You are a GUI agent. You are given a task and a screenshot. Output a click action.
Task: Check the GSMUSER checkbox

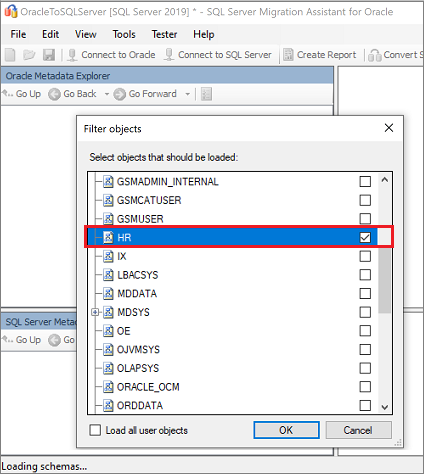[x=365, y=219]
